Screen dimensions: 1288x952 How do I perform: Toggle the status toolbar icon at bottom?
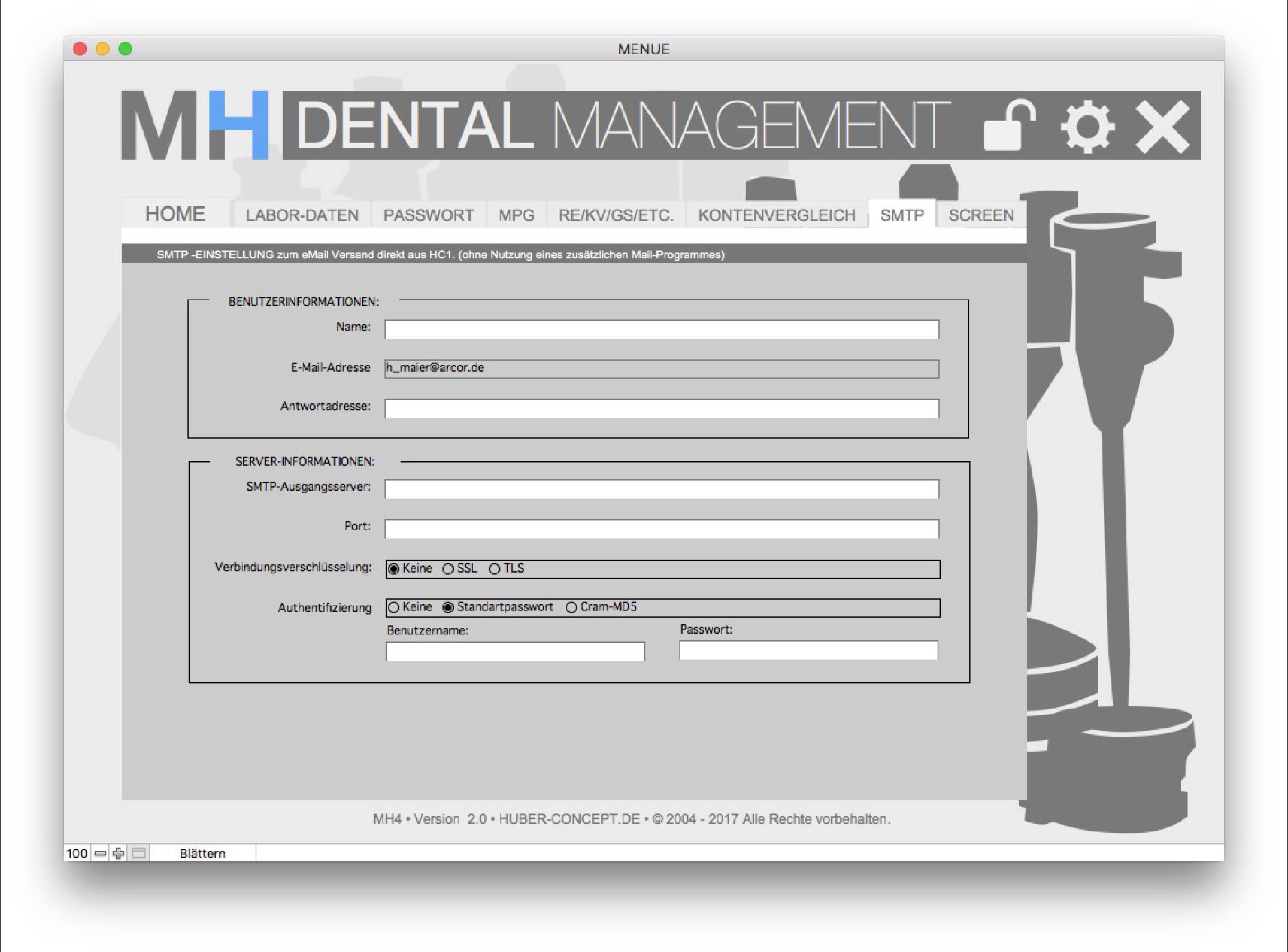pos(138,853)
